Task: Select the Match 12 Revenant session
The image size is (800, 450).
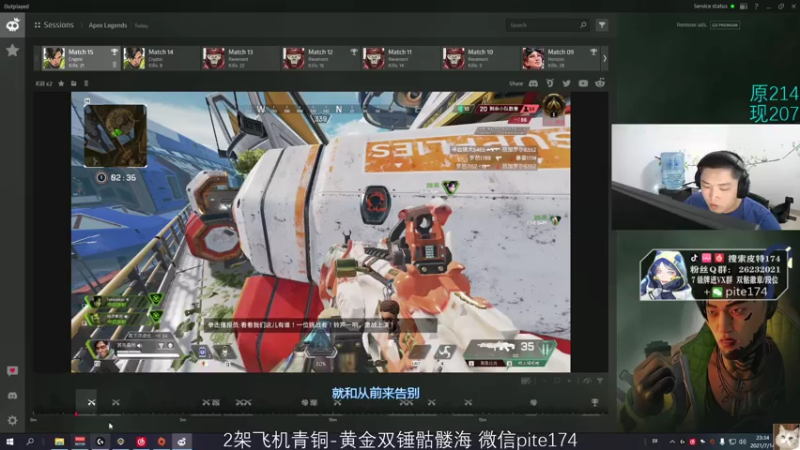Action: click(320, 58)
